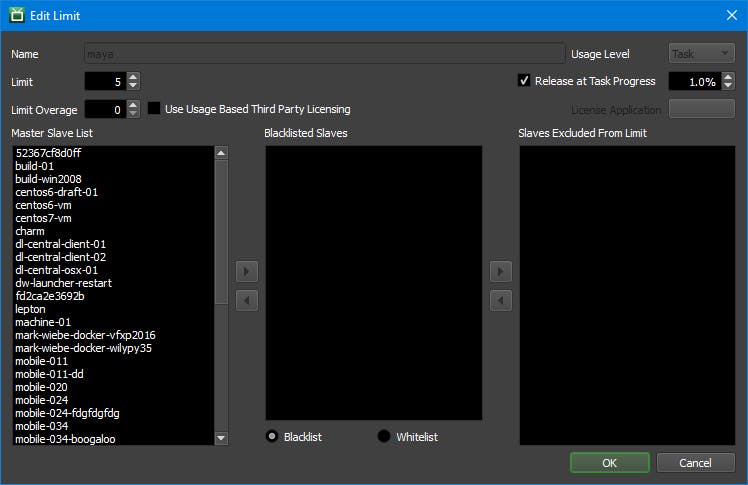The height and width of the screenshot is (485, 748).
Task: Add selected slave to Blacklisted Slaves list
Action: click(247, 272)
